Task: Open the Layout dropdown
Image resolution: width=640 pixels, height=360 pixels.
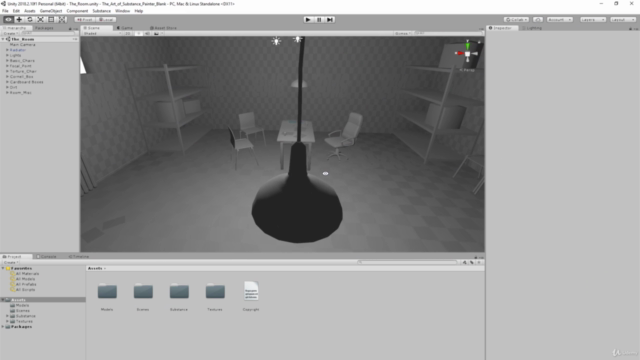Action: 623,20
